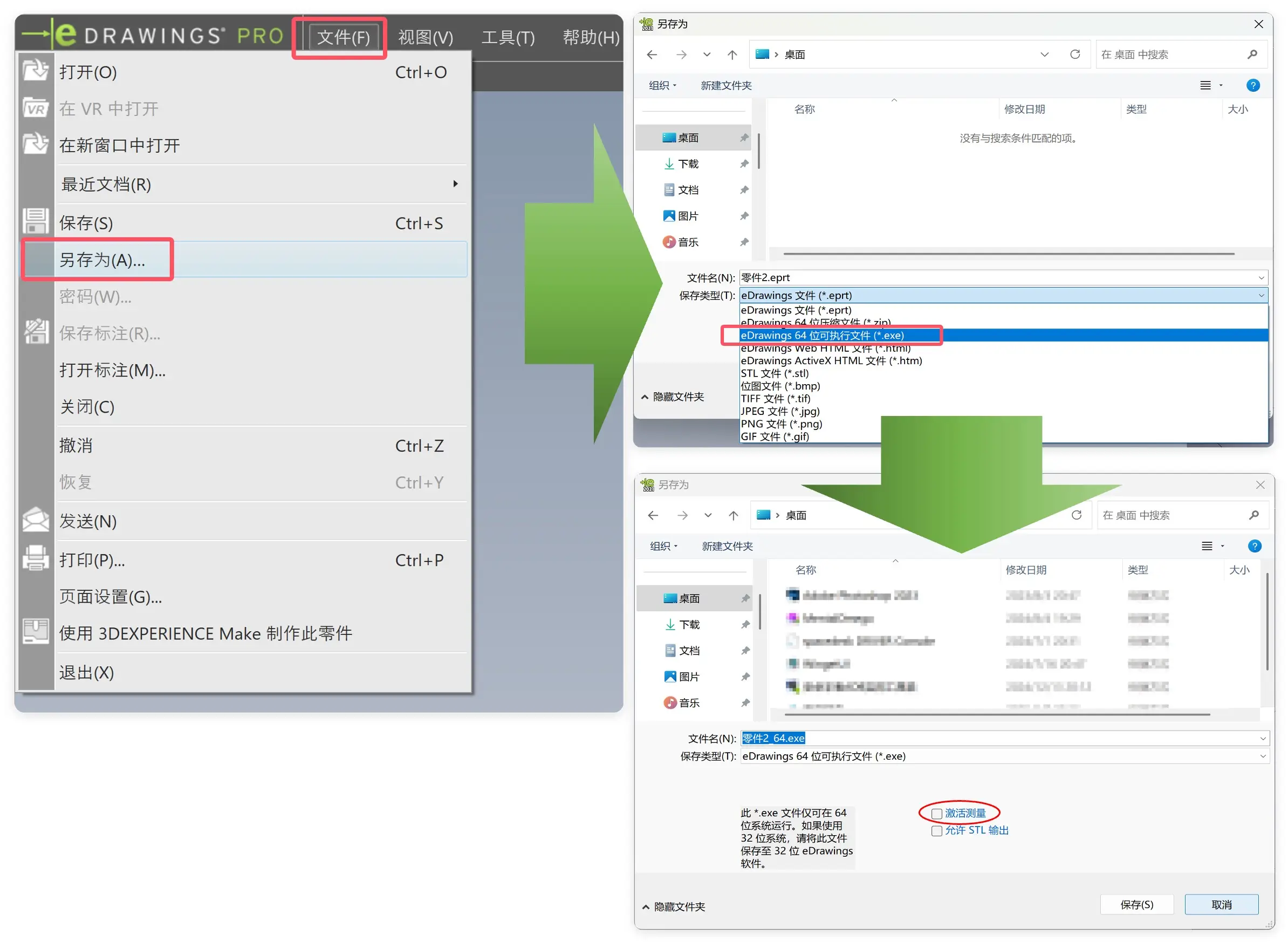The image size is (1288, 942).
Task: Click refresh icon in upper Save As dialog
Action: (1075, 54)
